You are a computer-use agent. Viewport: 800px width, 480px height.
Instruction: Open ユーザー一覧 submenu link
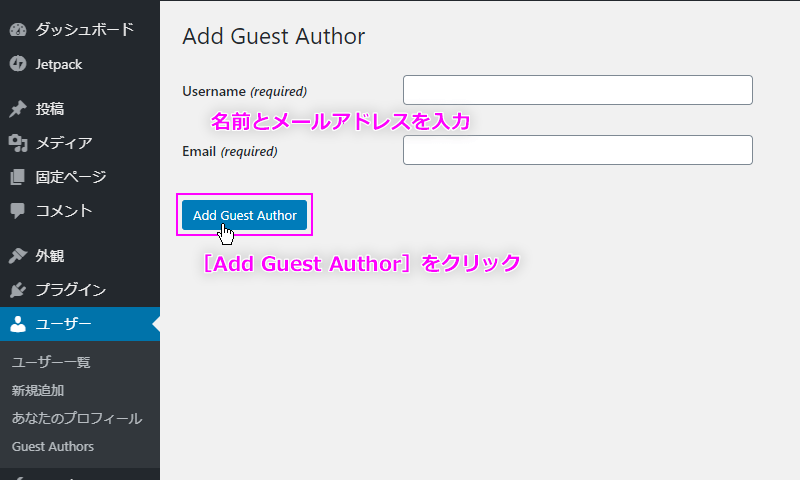pos(51,362)
